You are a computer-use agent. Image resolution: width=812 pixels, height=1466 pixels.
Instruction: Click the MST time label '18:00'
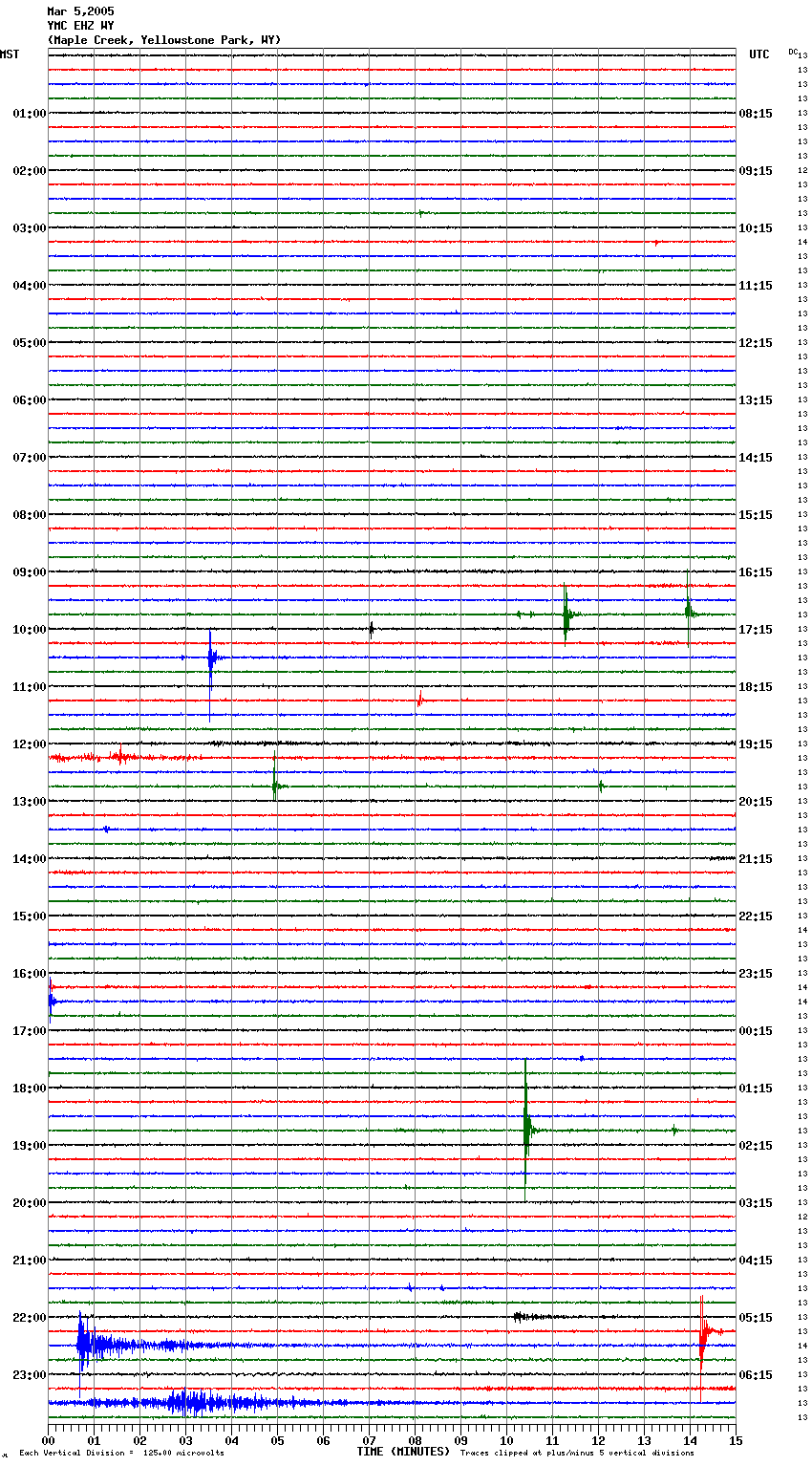[x=30, y=1089]
